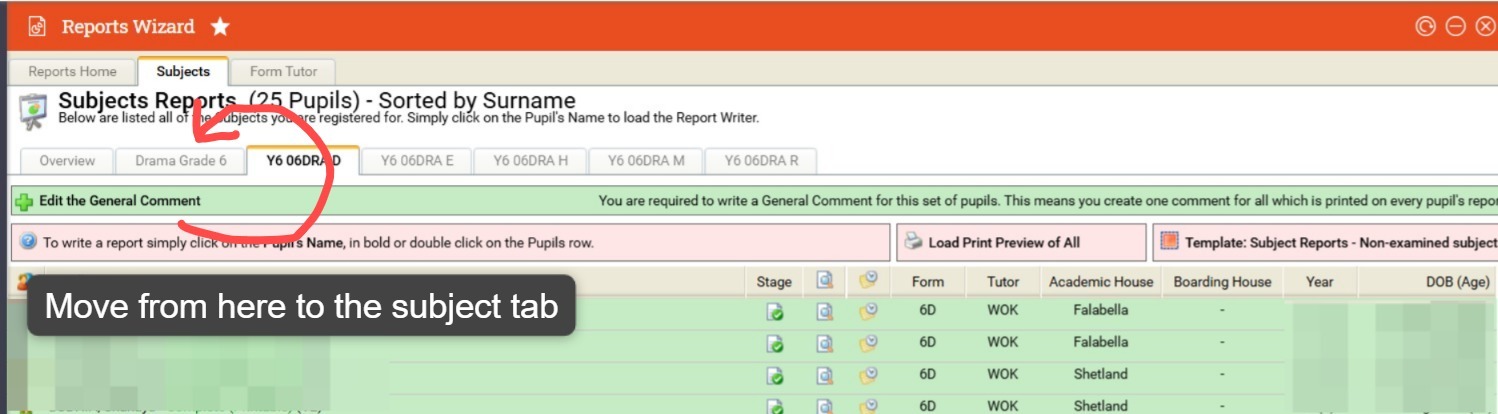The width and height of the screenshot is (1498, 414).
Task: Click the printer icon for print preview
Action: [913, 242]
